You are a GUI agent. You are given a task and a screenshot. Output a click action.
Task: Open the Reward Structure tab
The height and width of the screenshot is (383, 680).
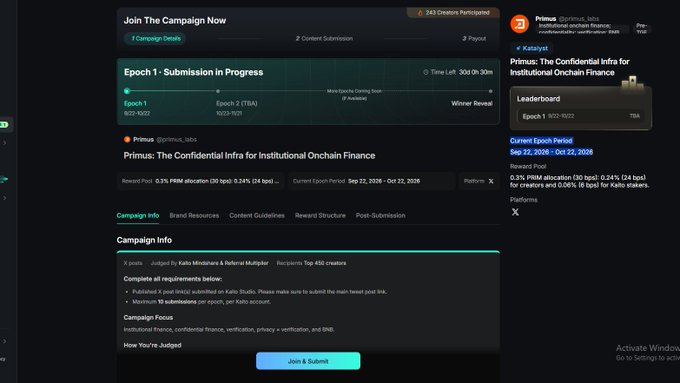tap(320, 216)
